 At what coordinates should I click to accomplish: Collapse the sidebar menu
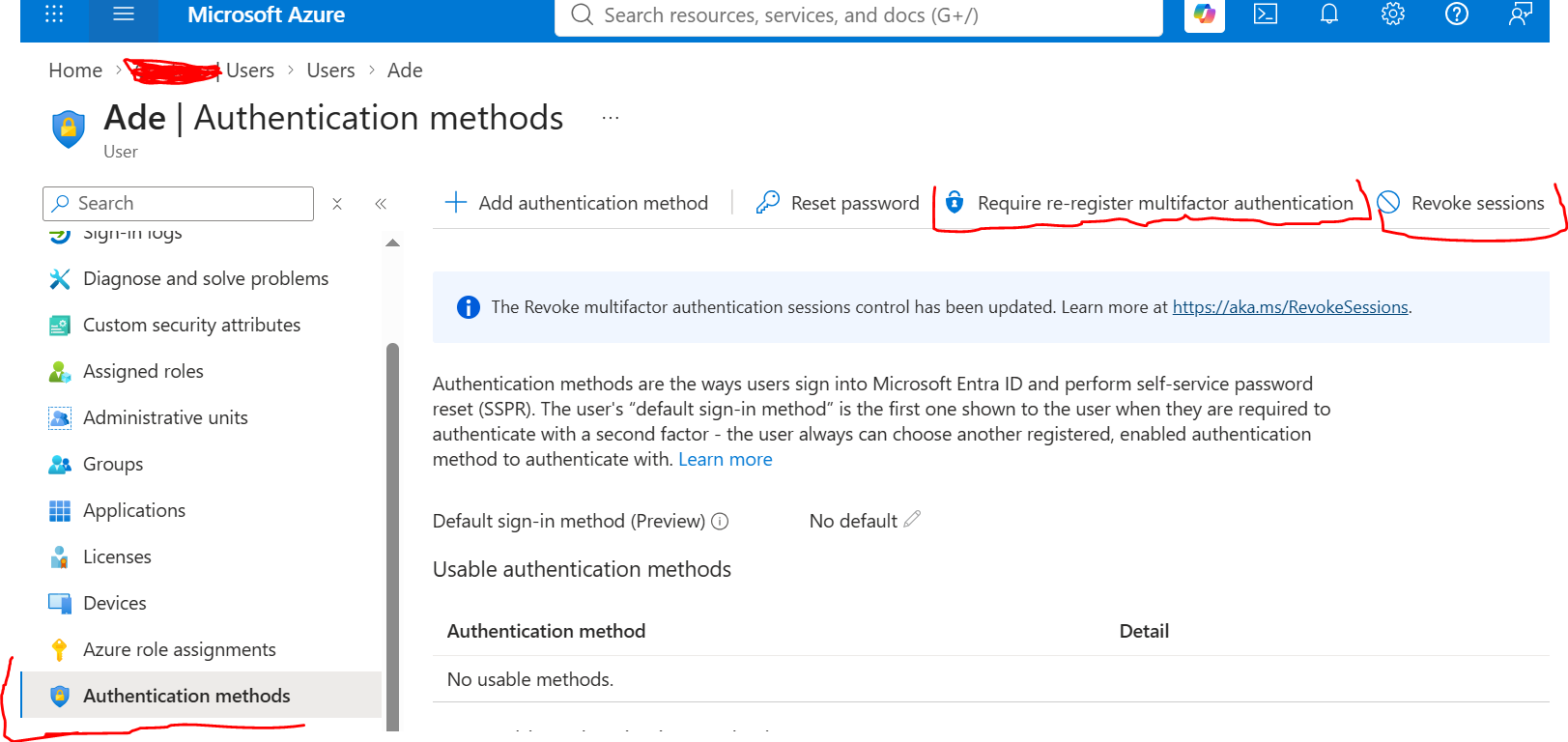click(381, 204)
